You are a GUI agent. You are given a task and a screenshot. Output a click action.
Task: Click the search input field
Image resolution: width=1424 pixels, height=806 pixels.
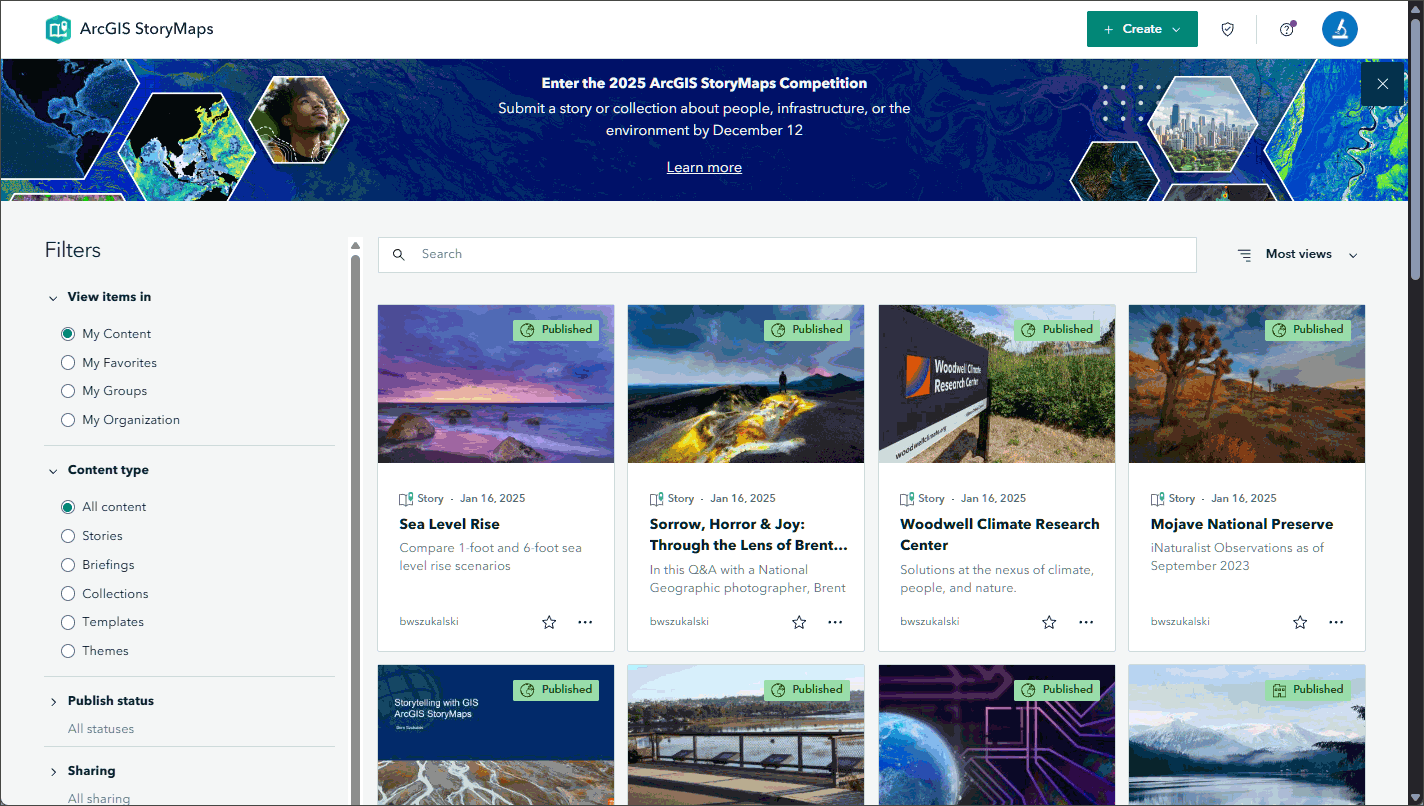[787, 254]
